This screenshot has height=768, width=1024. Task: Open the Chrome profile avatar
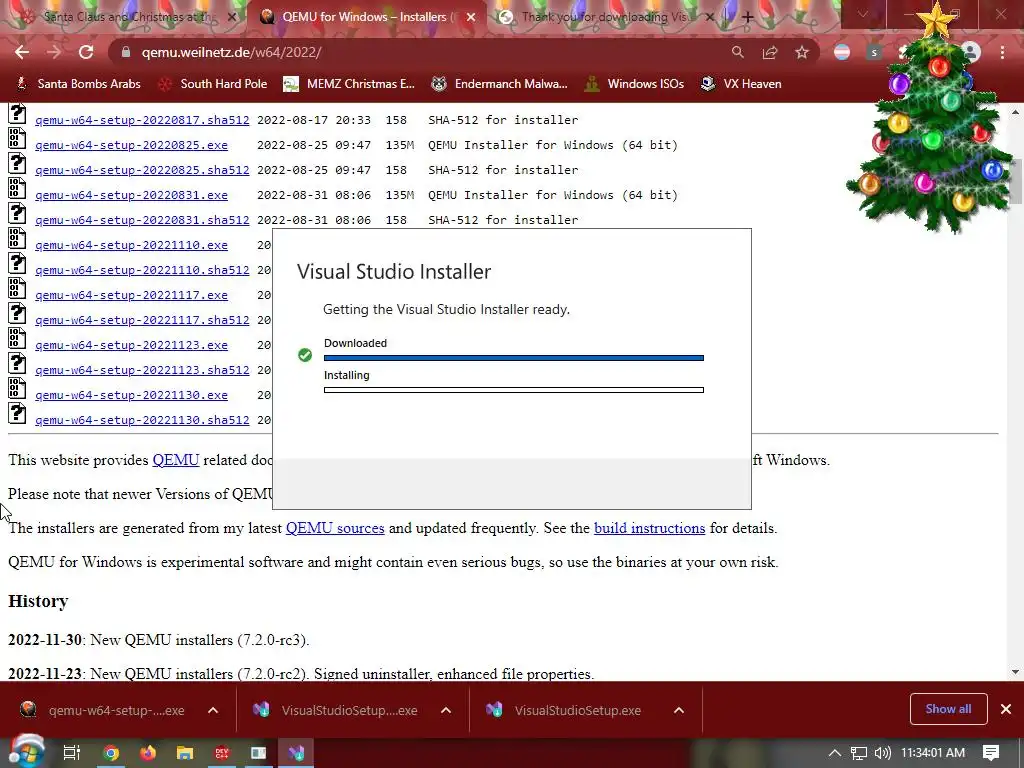coord(971,52)
